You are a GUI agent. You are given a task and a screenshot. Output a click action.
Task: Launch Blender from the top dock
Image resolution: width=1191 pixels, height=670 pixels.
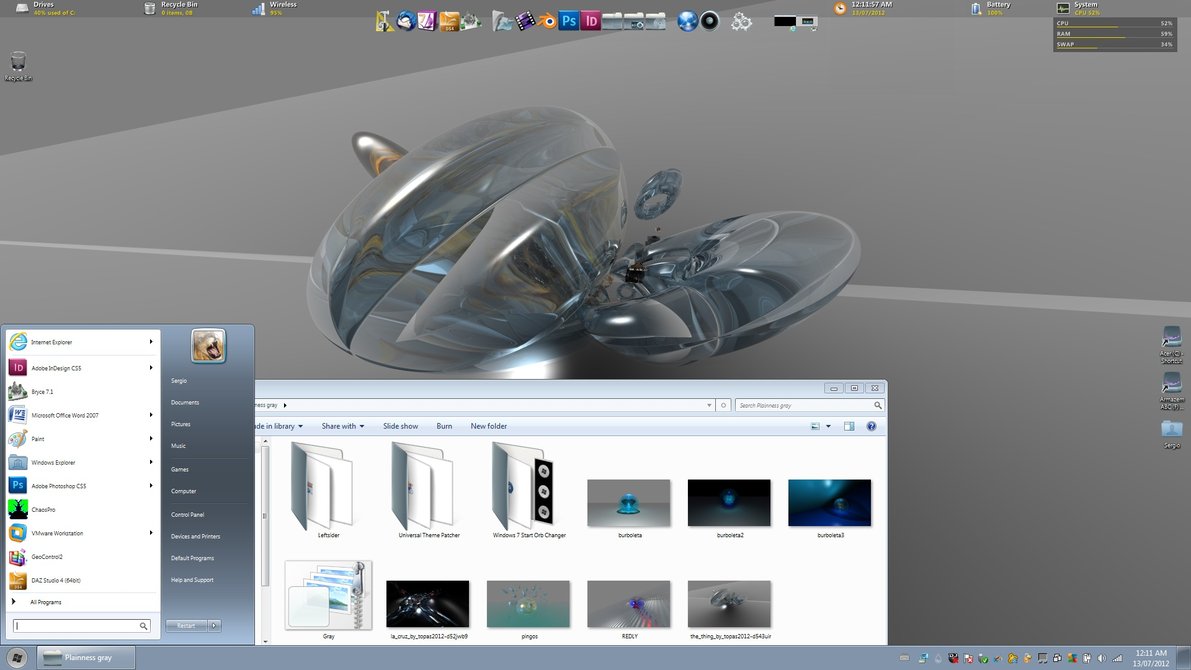click(x=549, y=20)
